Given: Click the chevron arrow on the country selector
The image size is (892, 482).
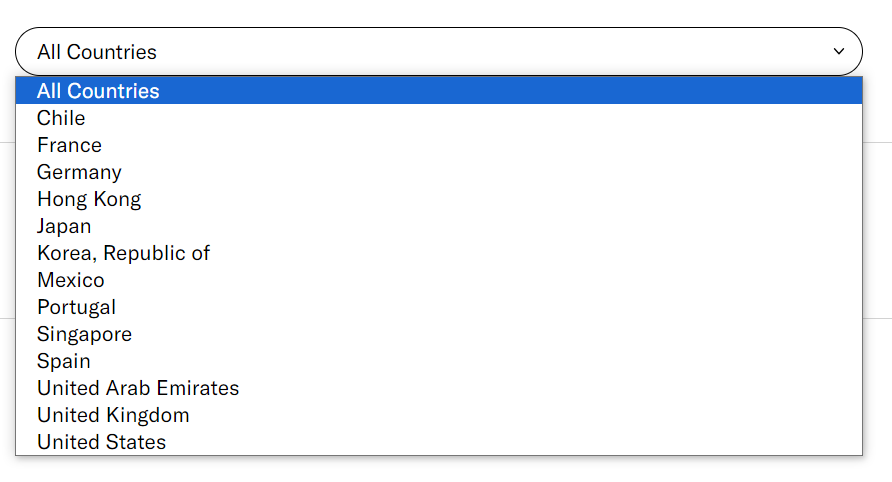Looking at the screenshot, I should point(838,51).
